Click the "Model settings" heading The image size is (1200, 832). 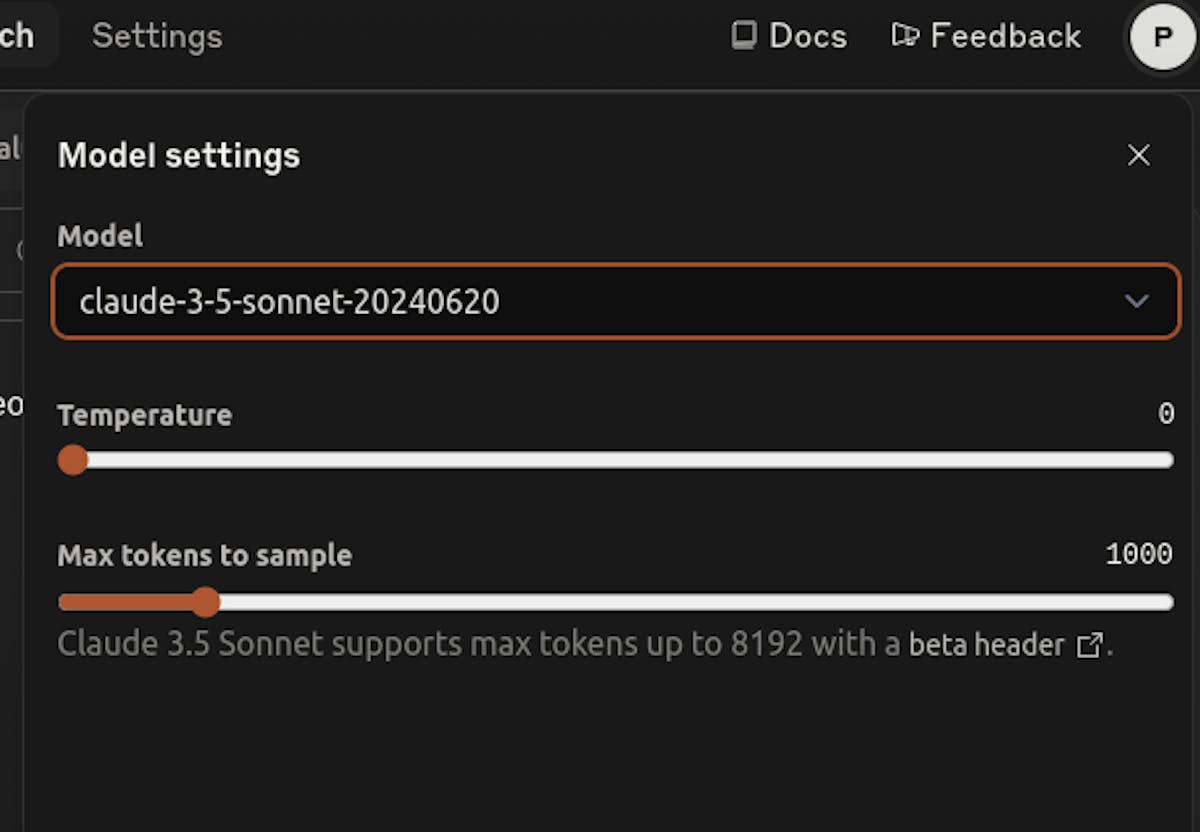click(x=179, y=156)
